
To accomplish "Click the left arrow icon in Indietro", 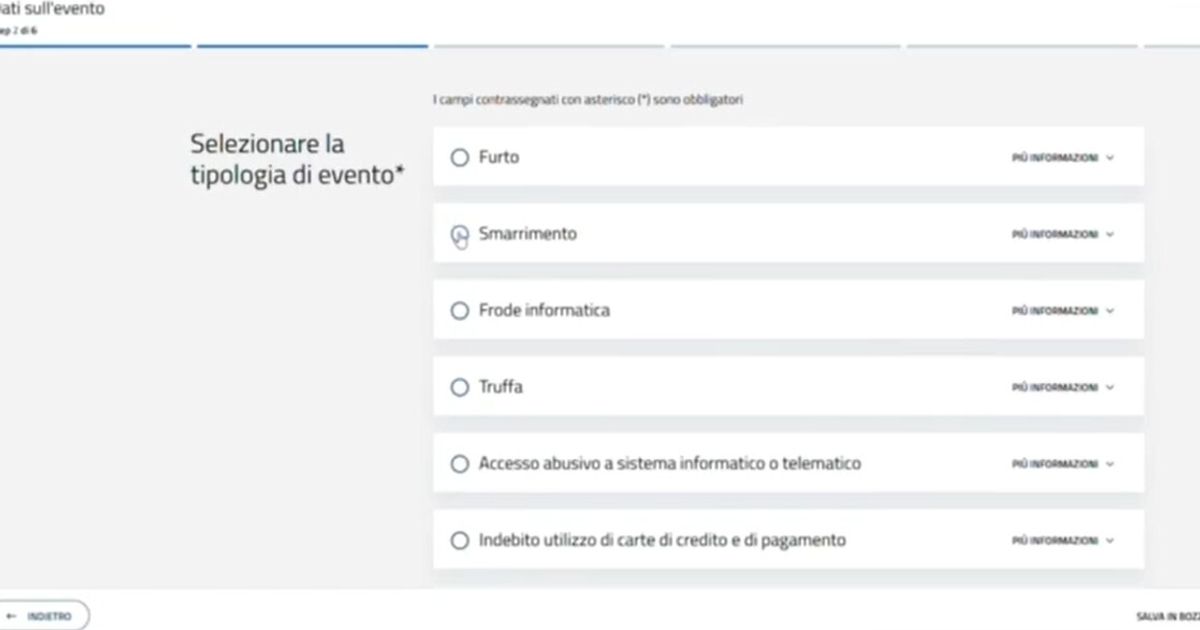I will pos(12,617).
